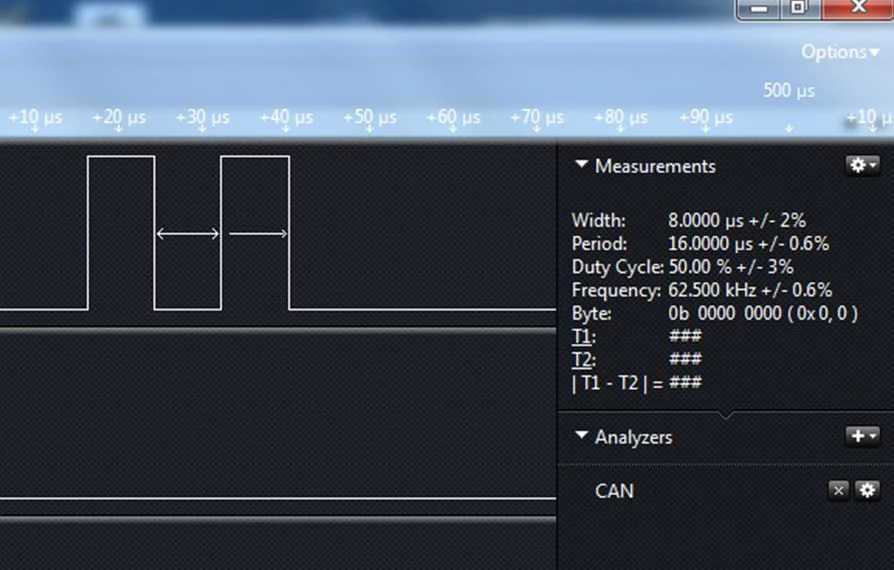Click the +70 µs timeline marker
Screen dimensions: 894x570
click(x=537, y=119)
